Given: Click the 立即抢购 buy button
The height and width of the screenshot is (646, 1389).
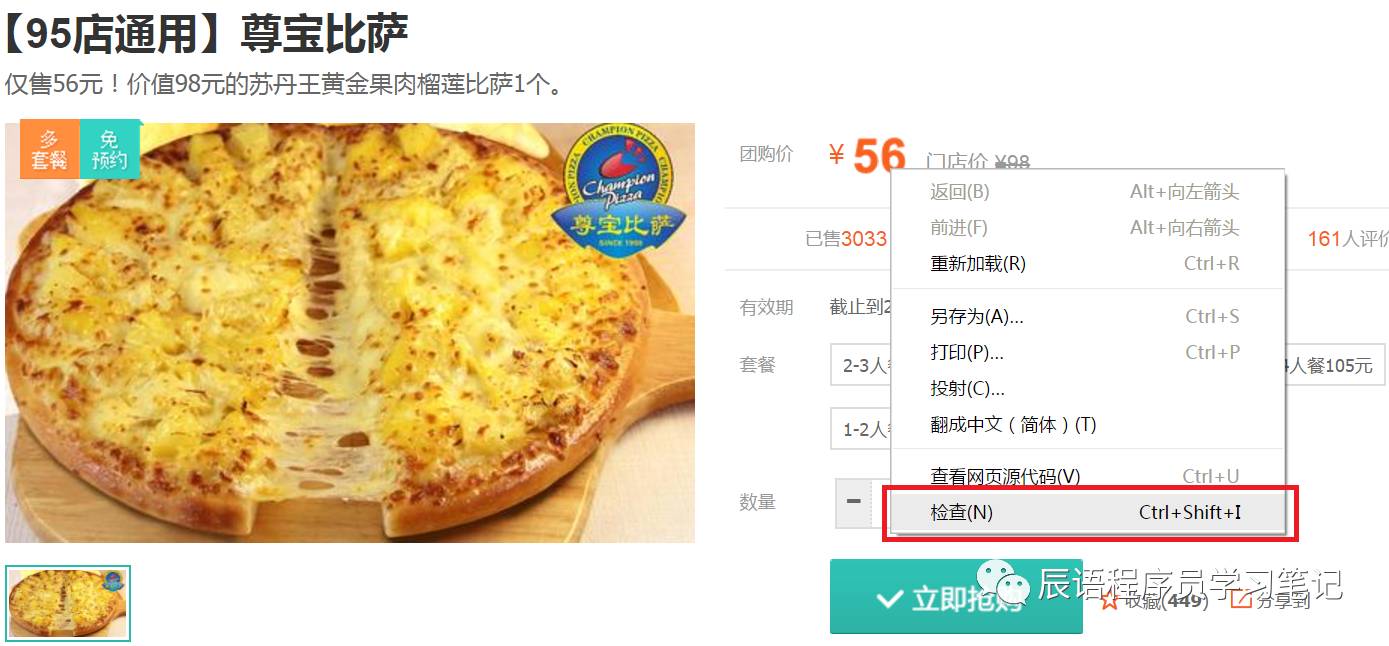Looking at the screenshot, I should coord(956,597).
